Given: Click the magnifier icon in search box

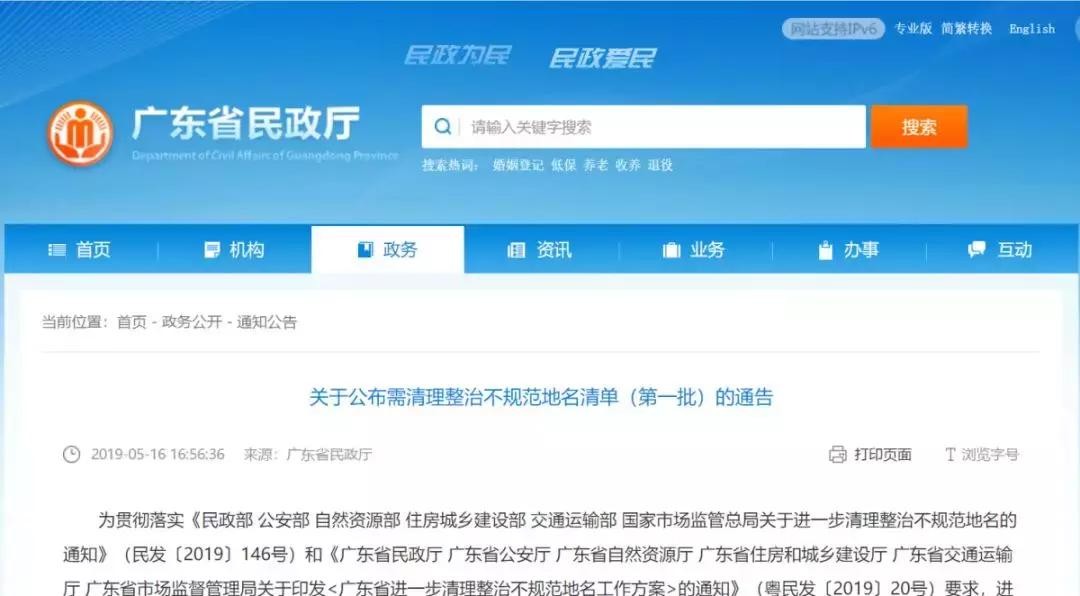Looking at the screenshot, I should pos(443,127).
